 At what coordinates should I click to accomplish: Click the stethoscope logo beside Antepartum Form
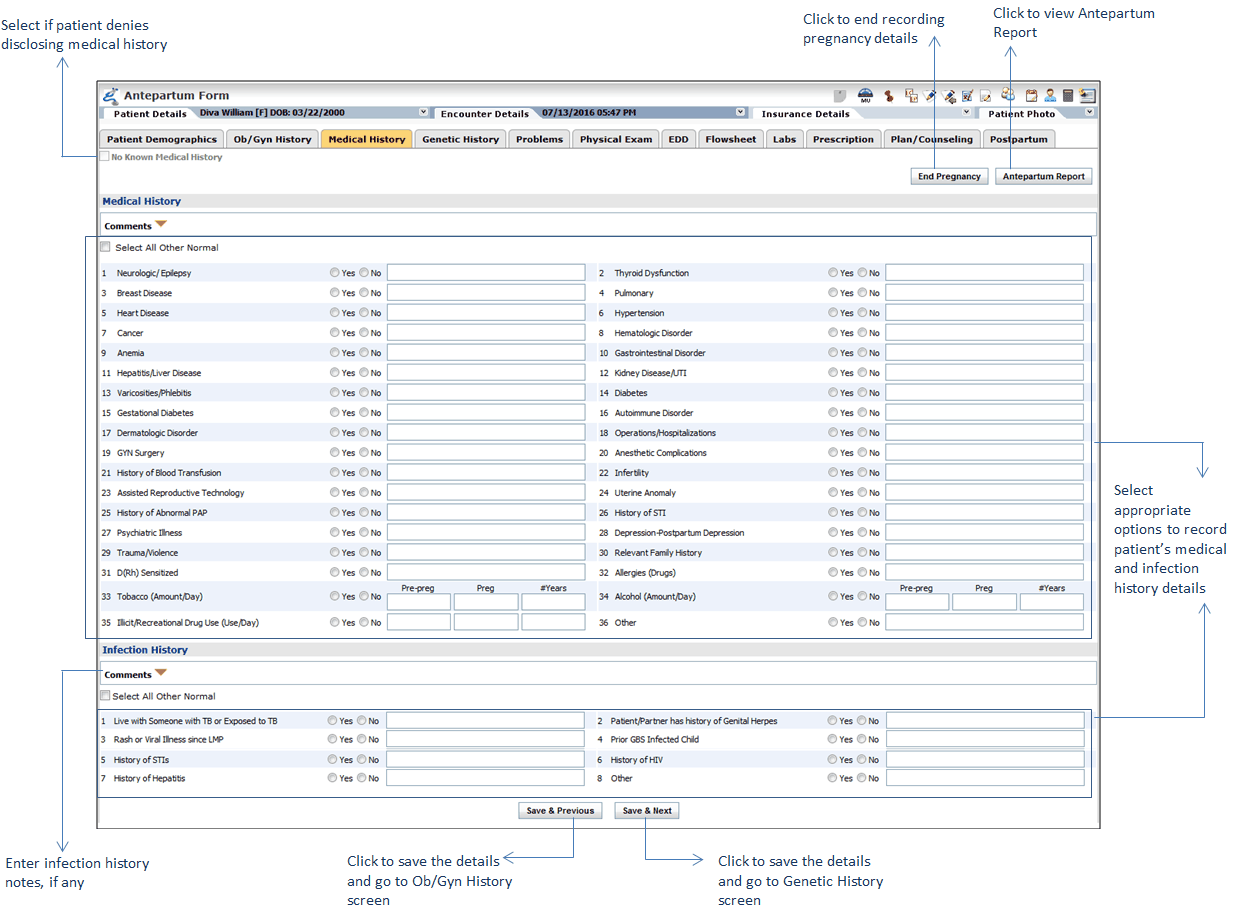[110, 96]
